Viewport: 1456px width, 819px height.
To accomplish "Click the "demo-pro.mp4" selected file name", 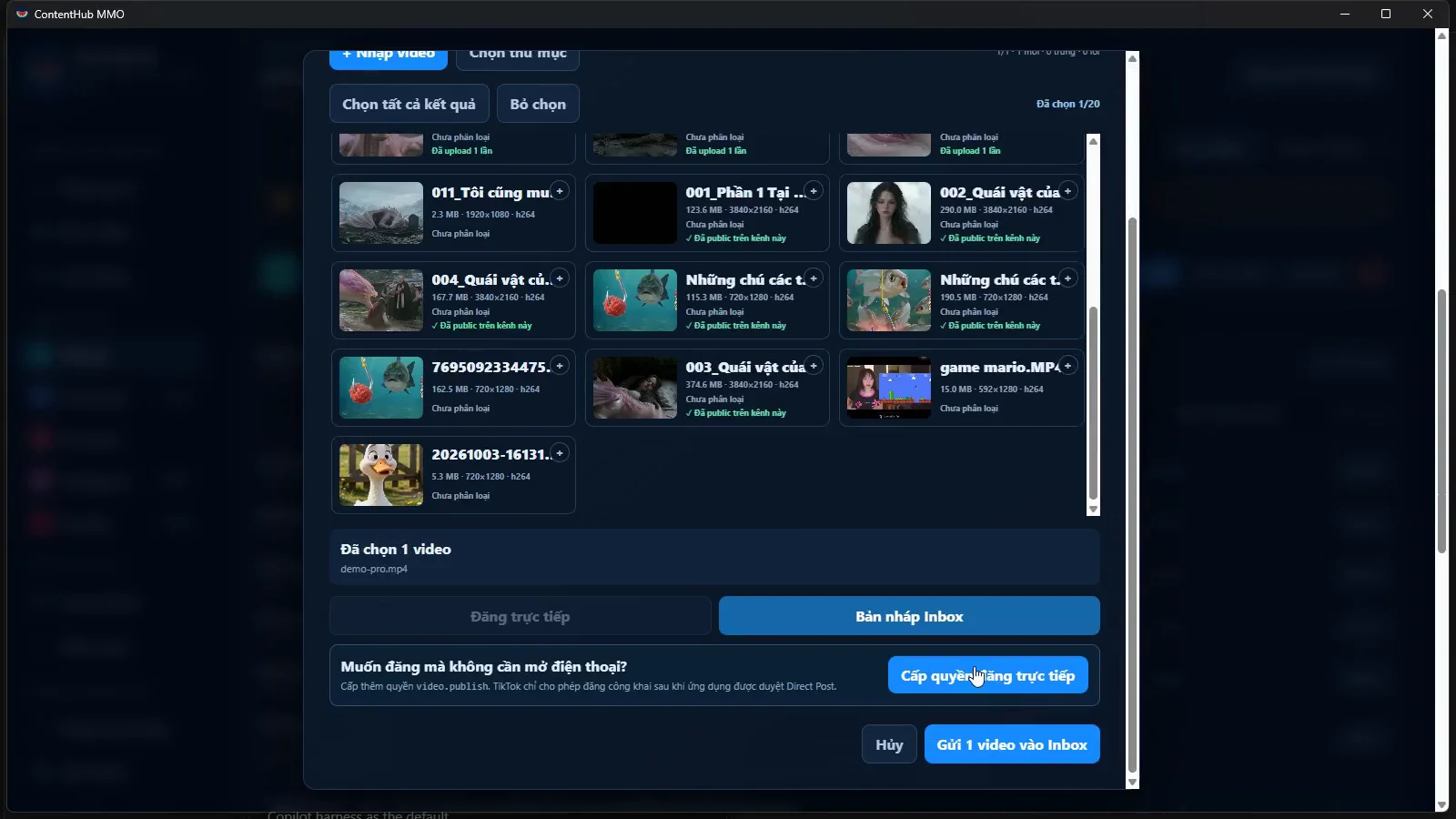I will [x=374, y=569].
